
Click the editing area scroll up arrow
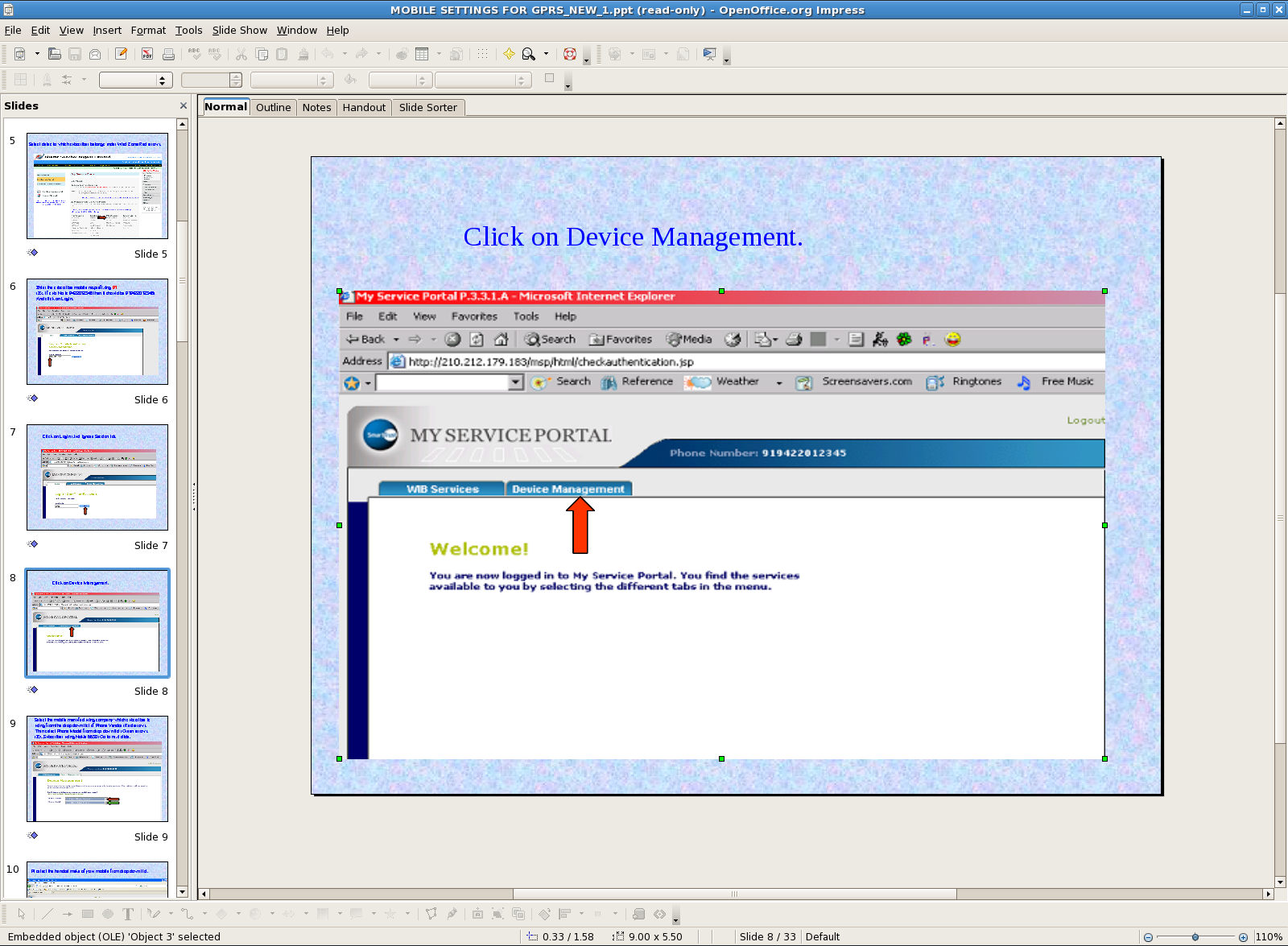tap(1280, 124)
